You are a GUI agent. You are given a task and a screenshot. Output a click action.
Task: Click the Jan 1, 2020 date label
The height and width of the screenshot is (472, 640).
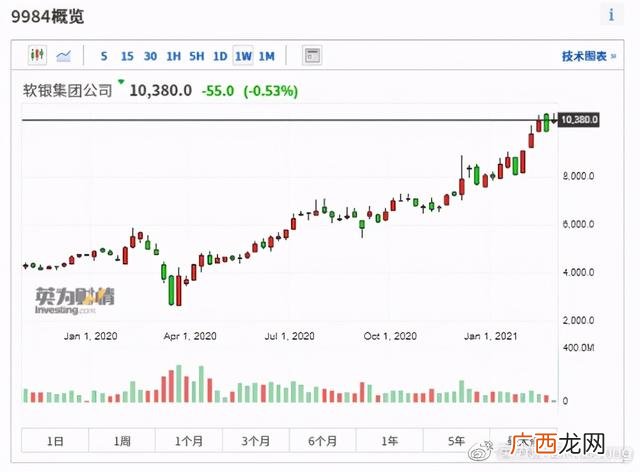90,336
